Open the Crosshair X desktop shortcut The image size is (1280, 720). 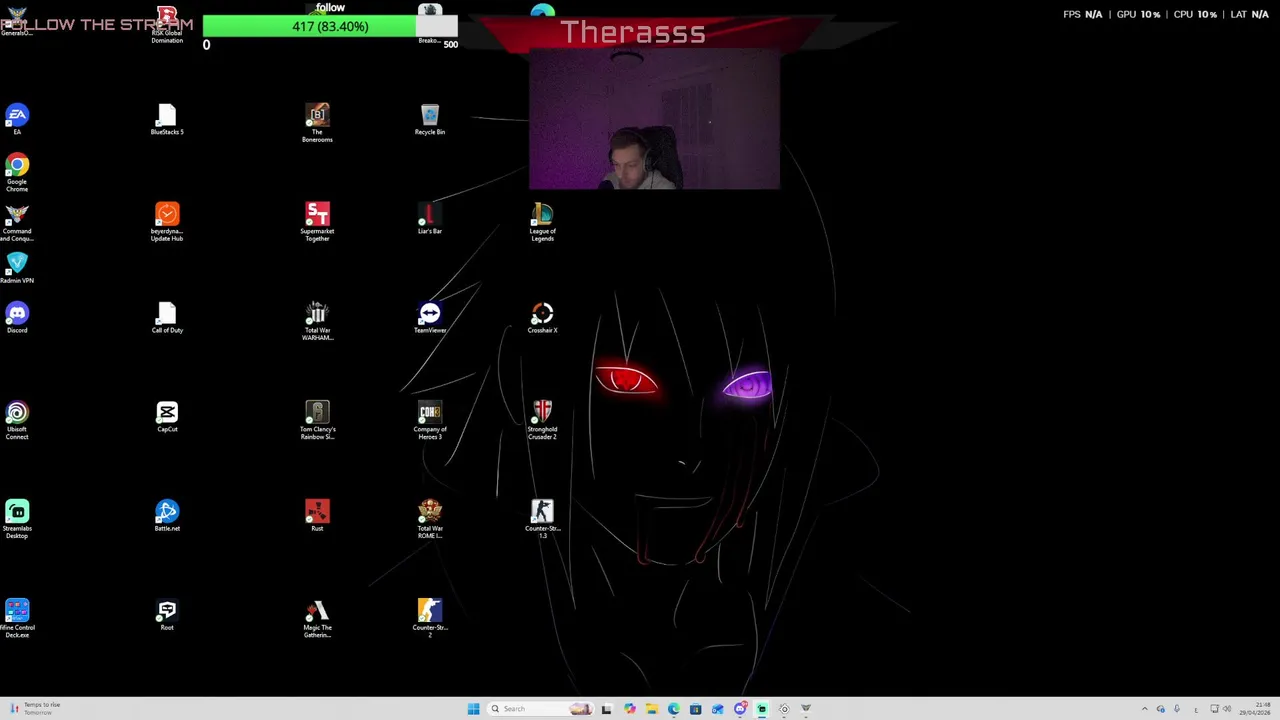pyautogui.click(x=542, y=318)
